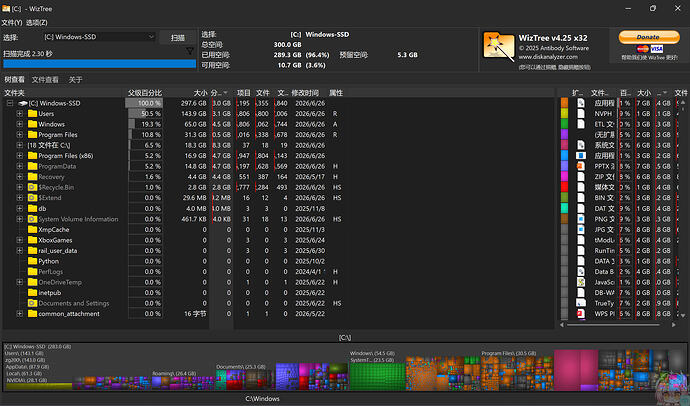
Task: Click the WPS PDF file type icon
Action: 581,314
